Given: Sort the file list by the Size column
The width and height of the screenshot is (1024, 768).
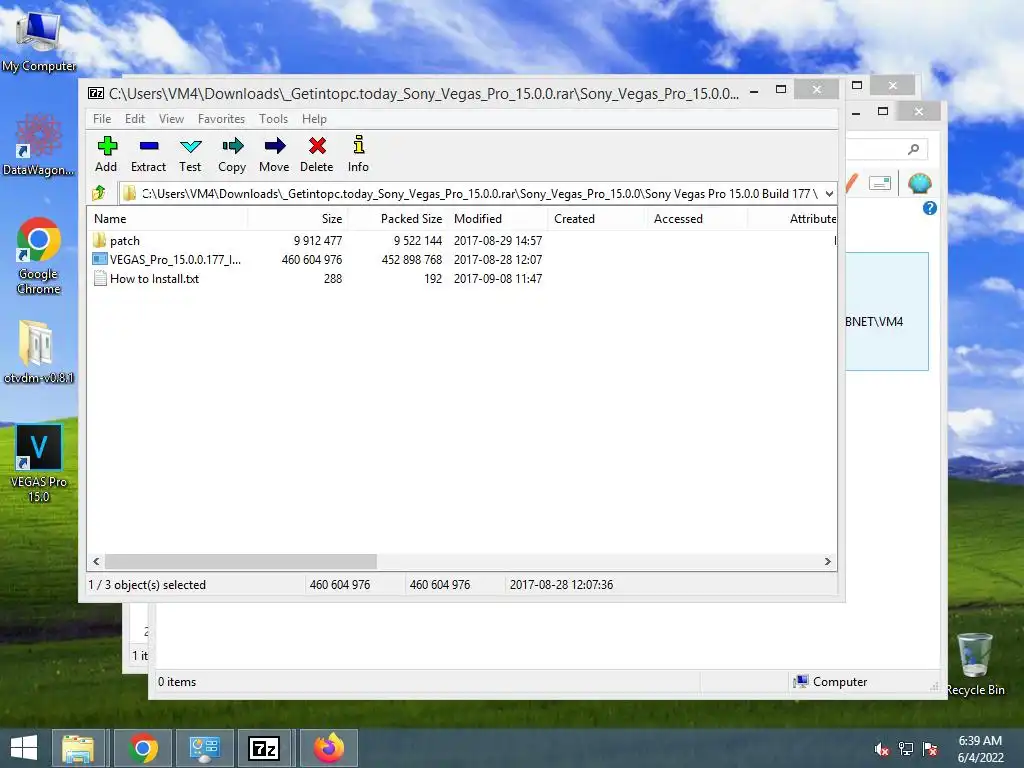Looking at the screenshot, I should click(x=298, y=219).
